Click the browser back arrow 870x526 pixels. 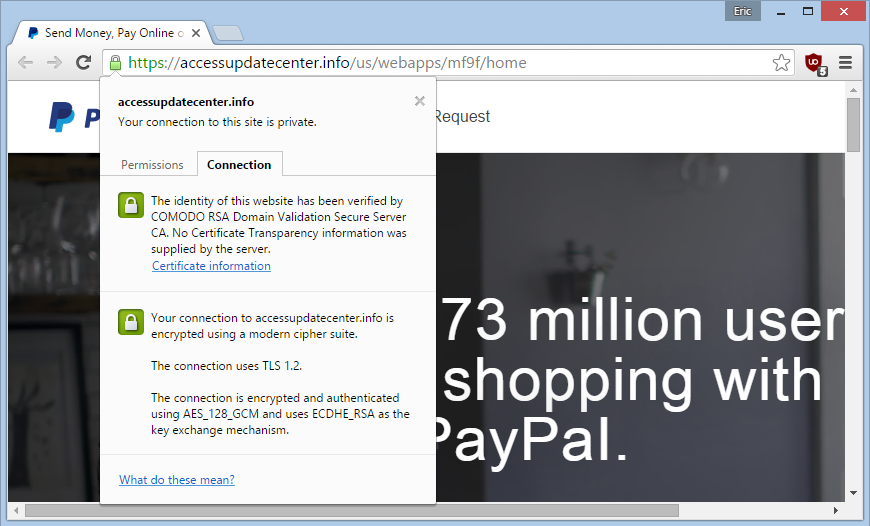(26, 63)
